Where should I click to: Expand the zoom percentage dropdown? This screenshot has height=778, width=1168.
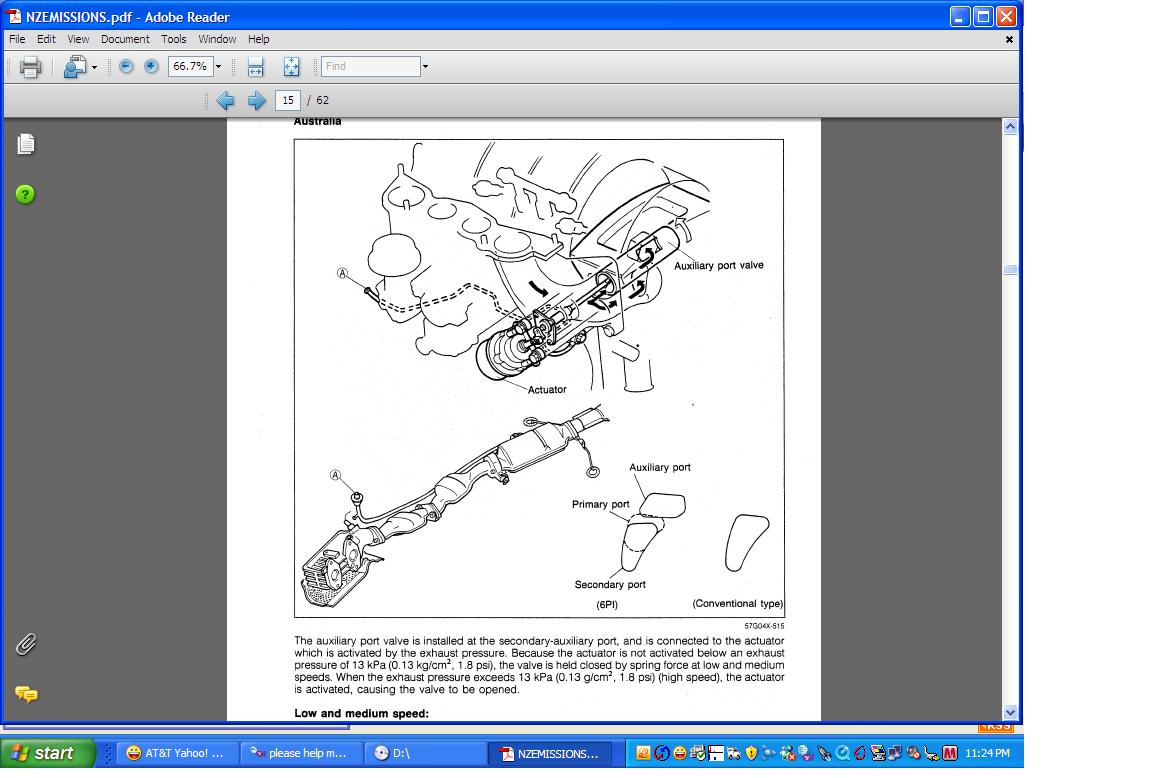click(218, 67)
